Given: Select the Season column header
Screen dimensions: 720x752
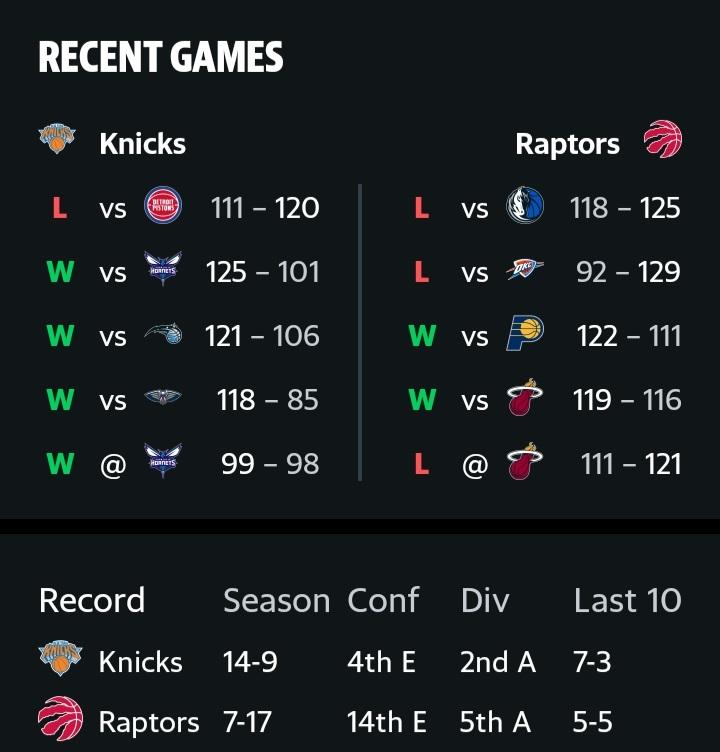Looking at the screenshot, I should click(277, 600).
